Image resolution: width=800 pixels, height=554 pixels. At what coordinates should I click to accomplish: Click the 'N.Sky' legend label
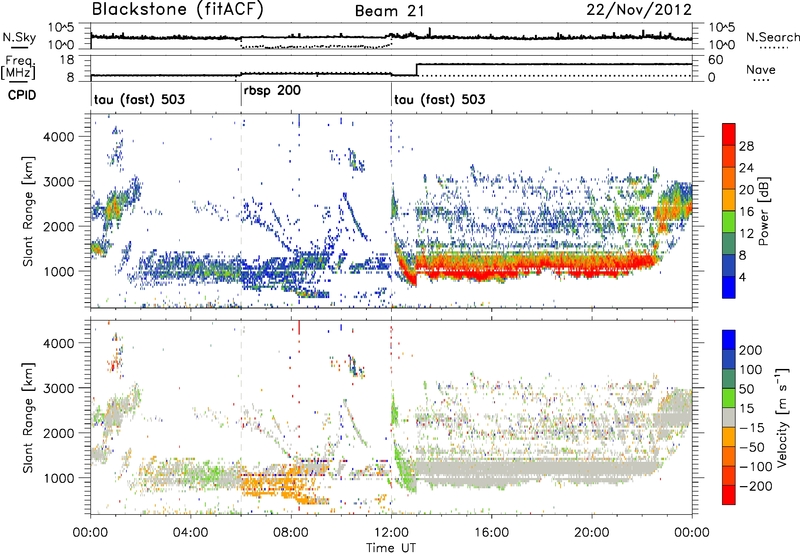tap(19, 38)
